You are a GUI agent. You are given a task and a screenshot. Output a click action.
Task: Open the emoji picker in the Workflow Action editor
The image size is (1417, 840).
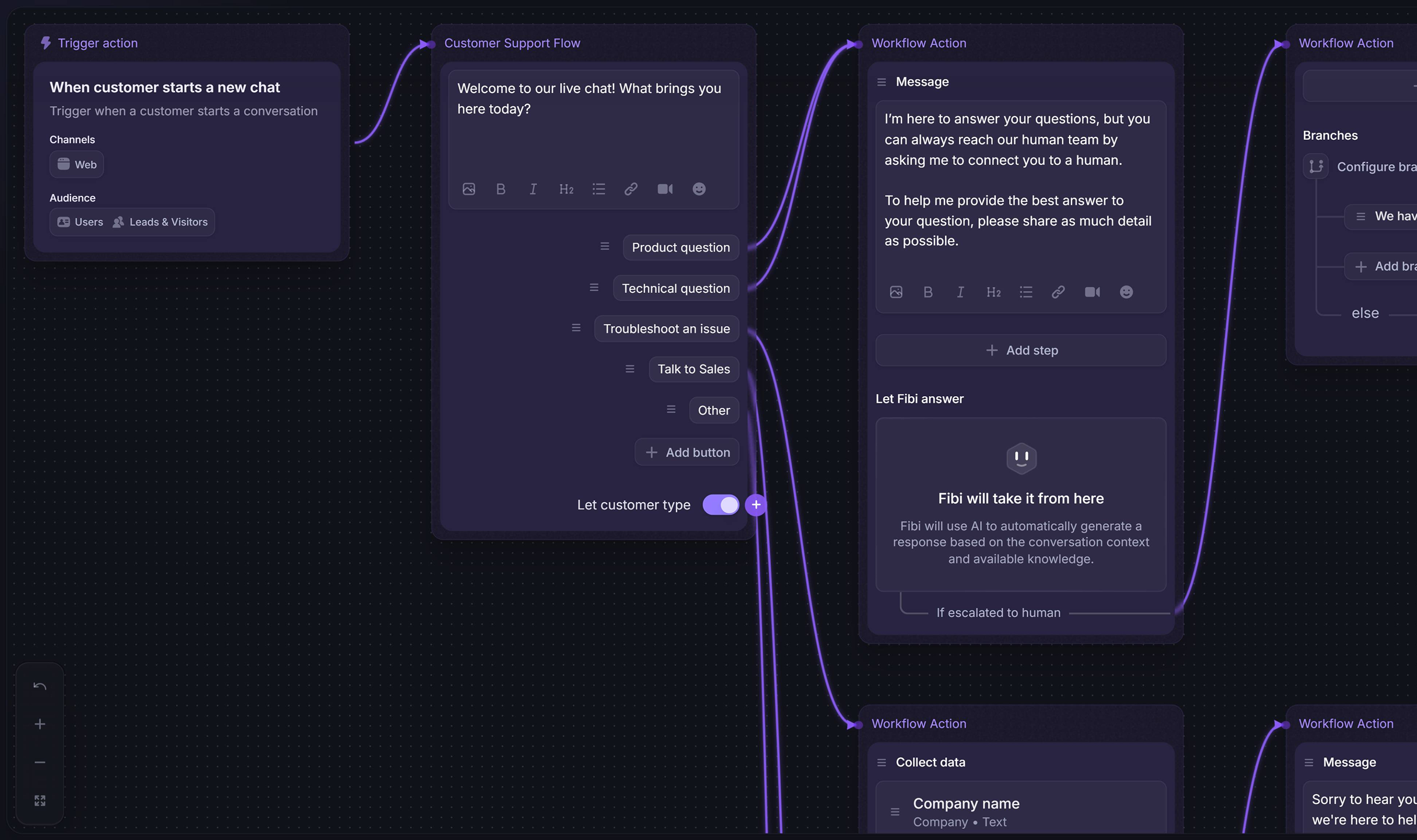tap(1126, 292)
